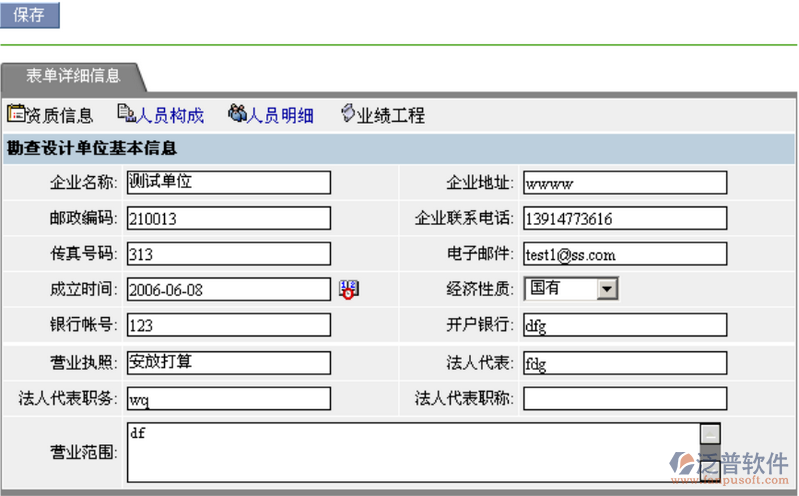Switch to the 表单详细信息 tab

pos(73,76)
